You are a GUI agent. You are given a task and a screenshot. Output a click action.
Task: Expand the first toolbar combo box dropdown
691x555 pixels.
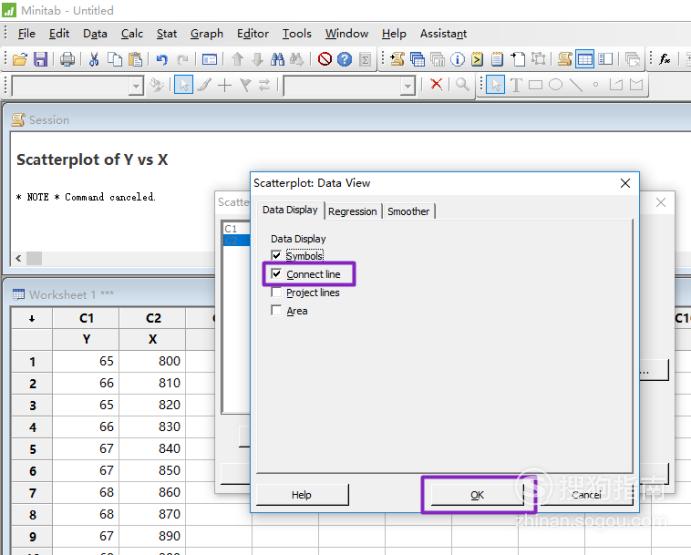[x=136, y=86]
